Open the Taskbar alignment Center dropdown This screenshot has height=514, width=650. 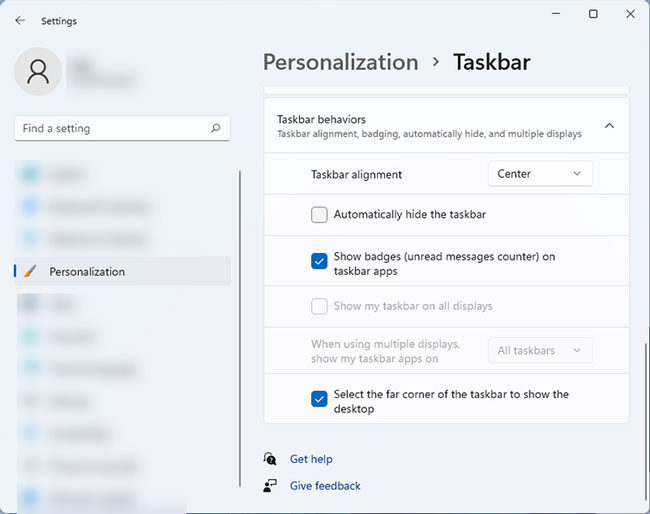coord(539,174)
